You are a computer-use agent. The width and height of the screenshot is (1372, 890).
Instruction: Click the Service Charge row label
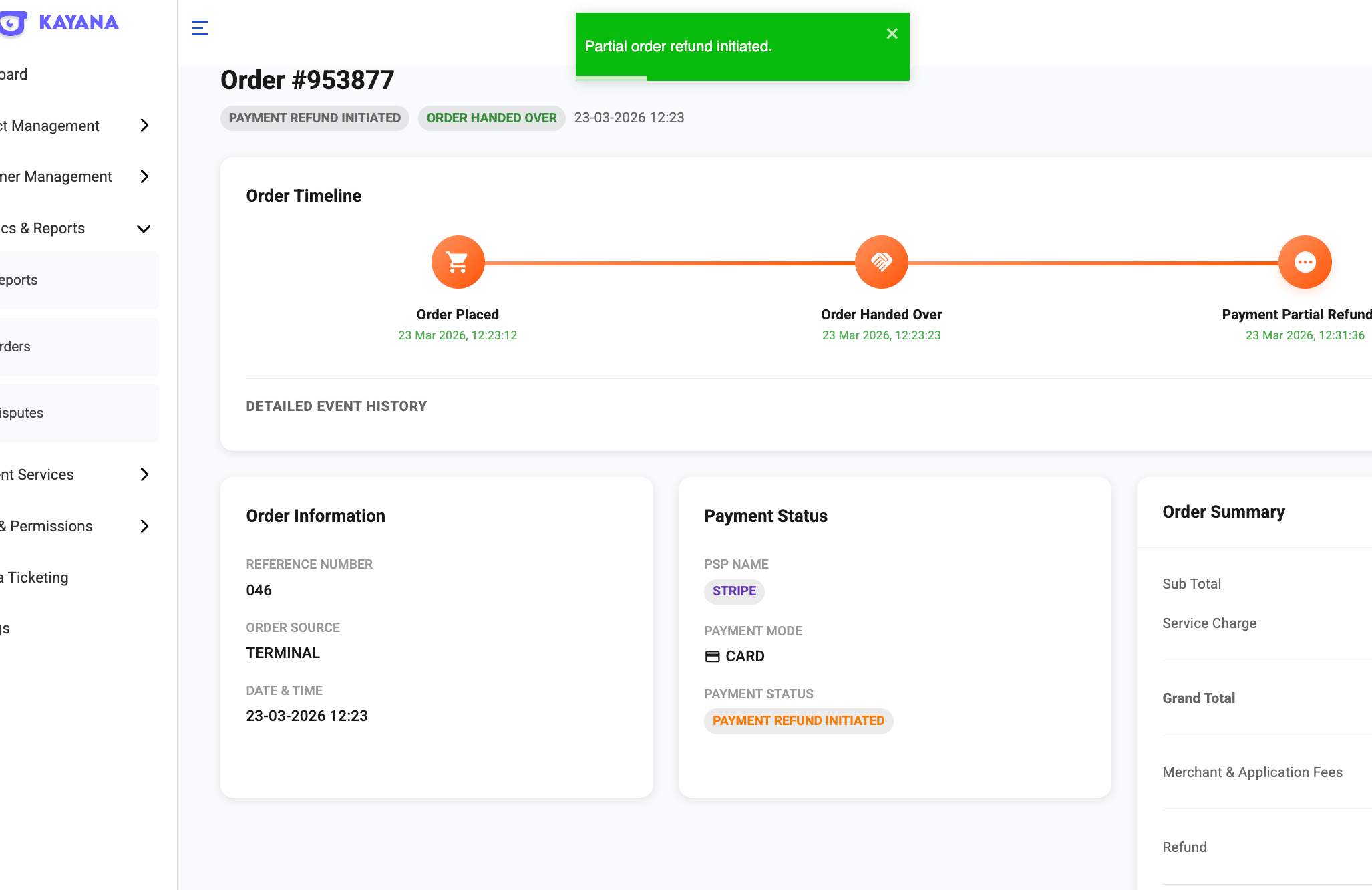pos(1209,623)
